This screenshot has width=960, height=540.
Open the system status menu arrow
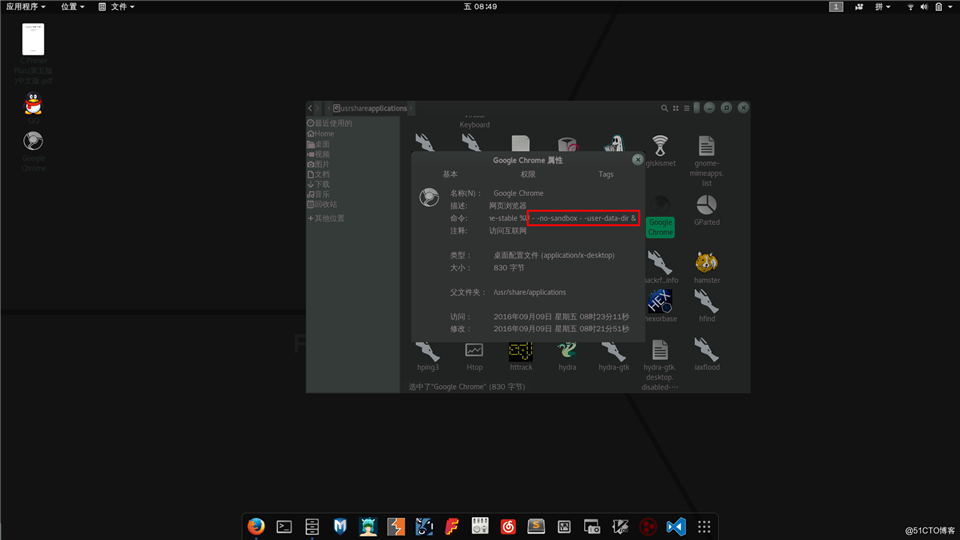click(950, 7)
